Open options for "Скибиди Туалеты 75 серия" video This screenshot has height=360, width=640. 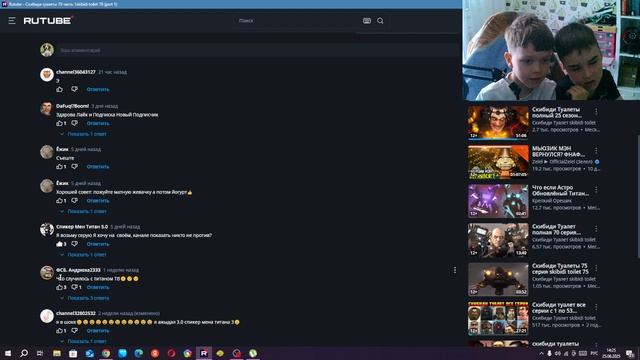[596, 268]
